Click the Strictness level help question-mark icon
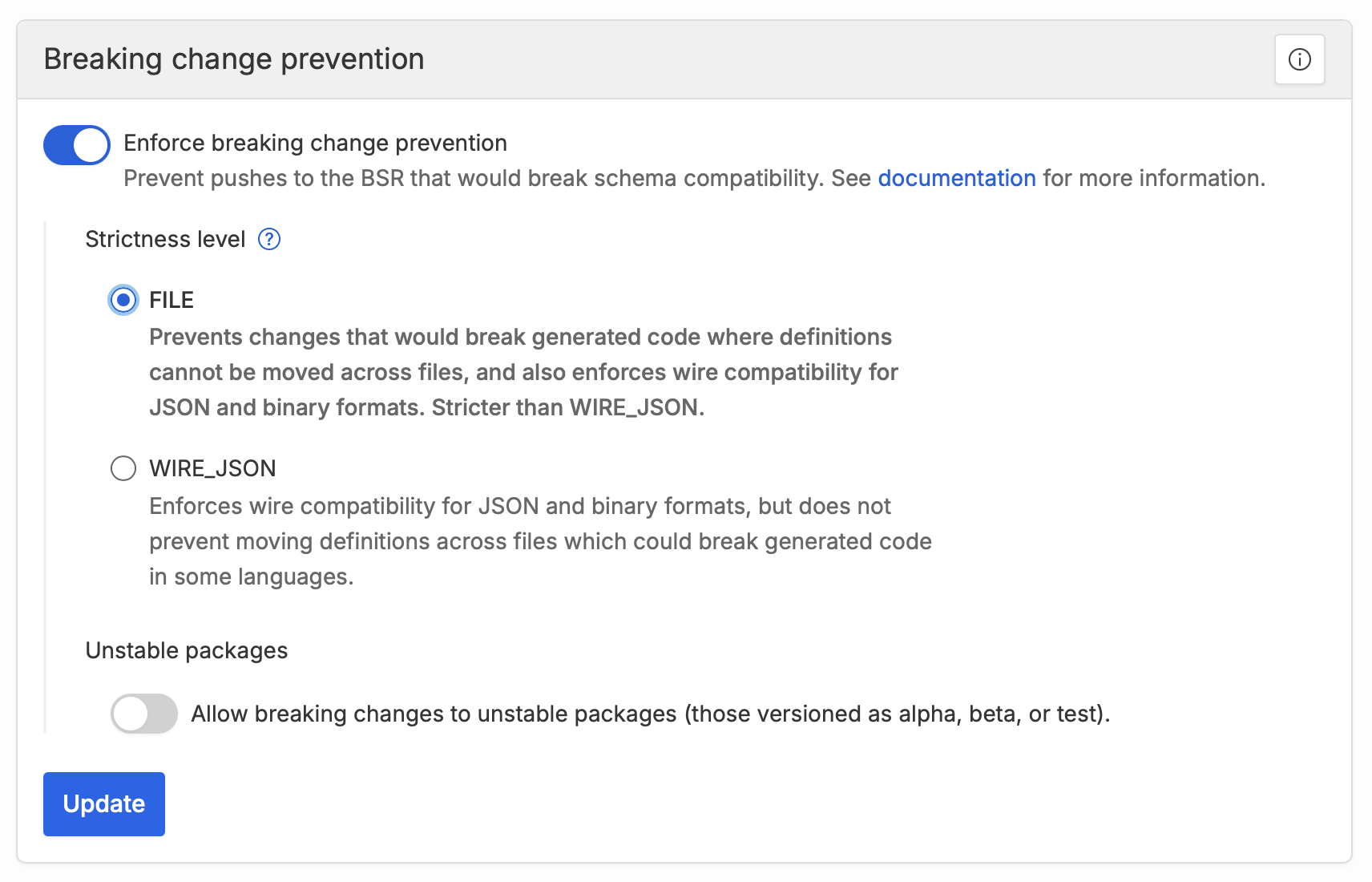Image resolution: width=1372 pixels, height=882 pixels. coord(269,239)
